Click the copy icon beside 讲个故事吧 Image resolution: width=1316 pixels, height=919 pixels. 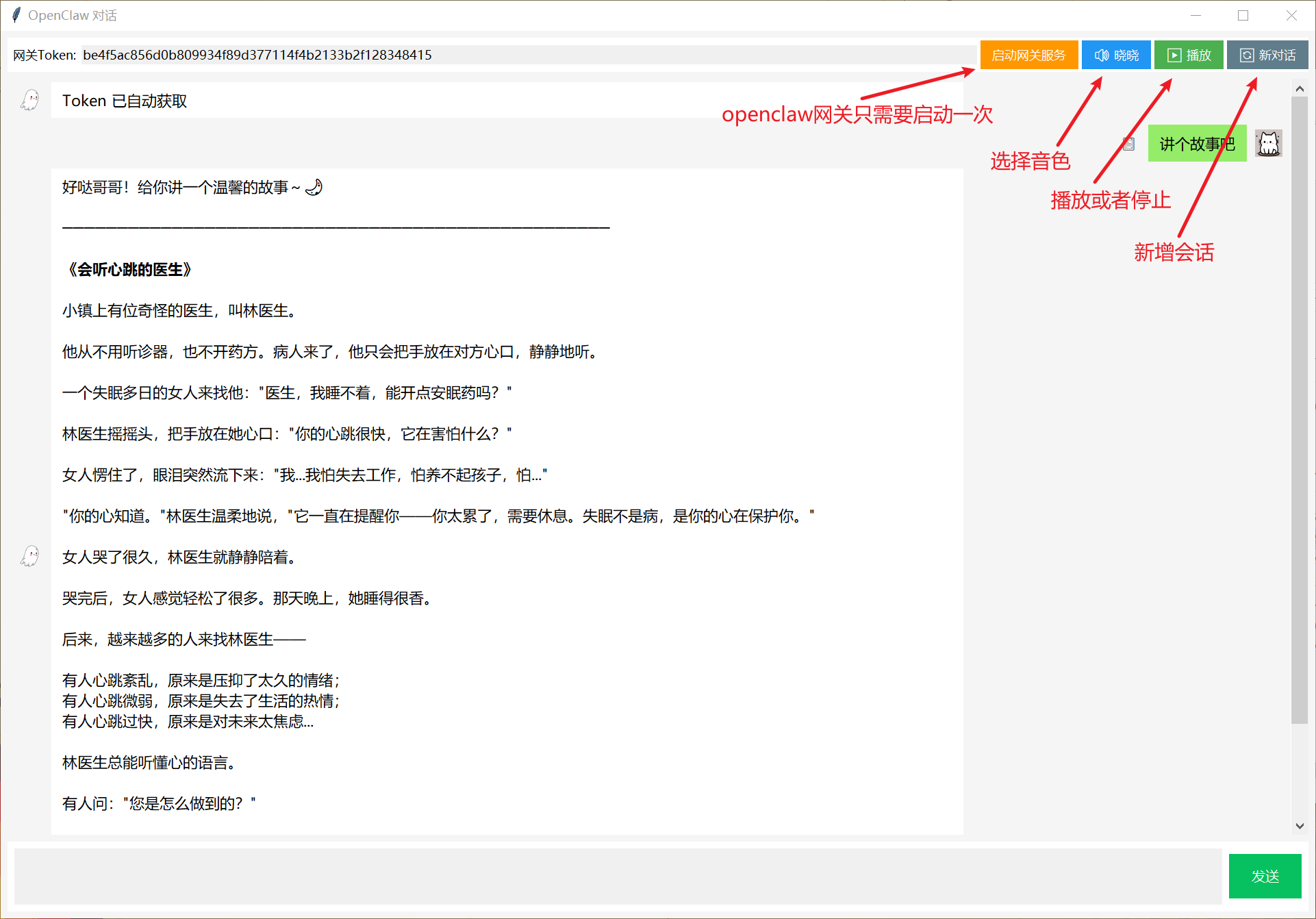(x=1129, y=144)
